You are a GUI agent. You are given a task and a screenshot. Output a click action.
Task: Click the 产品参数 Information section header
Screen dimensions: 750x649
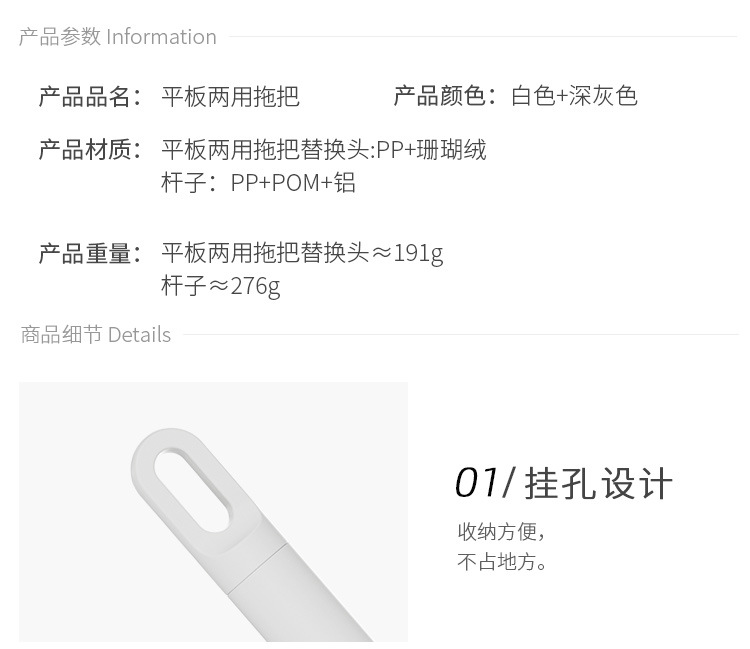[x=118, y=37]
